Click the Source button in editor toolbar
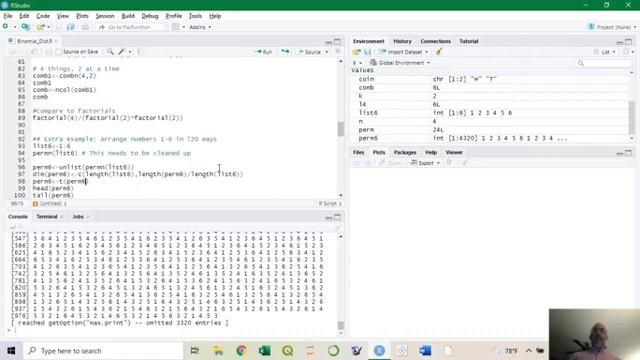The image size is (640, 360). pos(310,52)
